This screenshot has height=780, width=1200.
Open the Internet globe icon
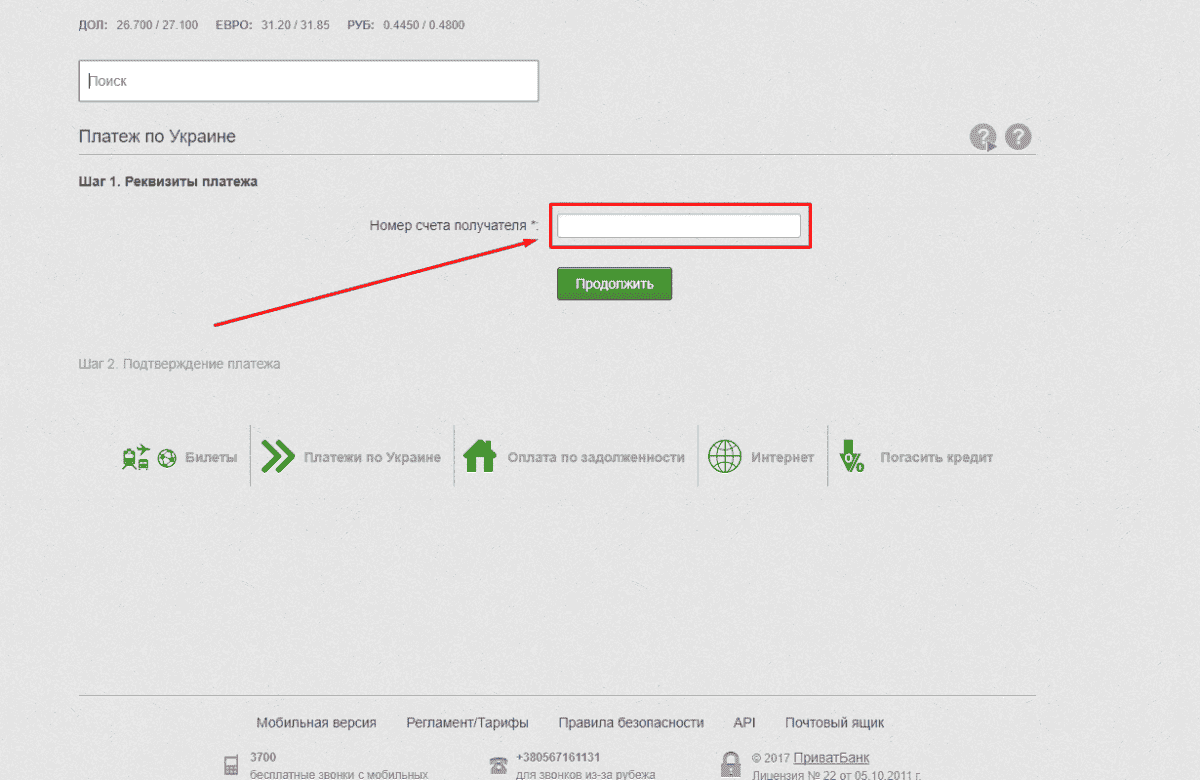pyautogui.click(x=724, y=457)
